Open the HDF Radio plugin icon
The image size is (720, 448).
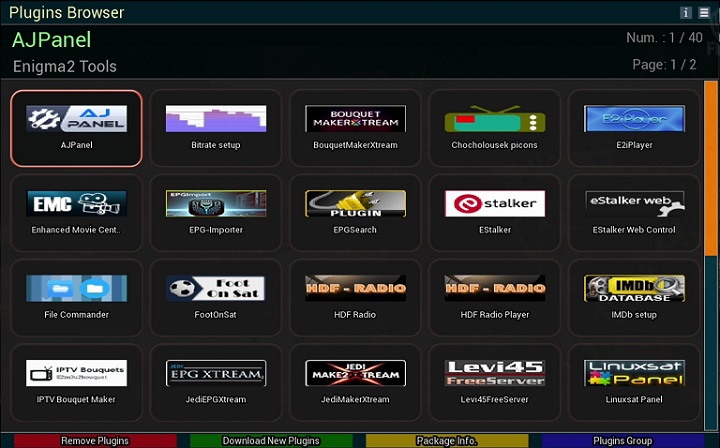click(355, 288)
